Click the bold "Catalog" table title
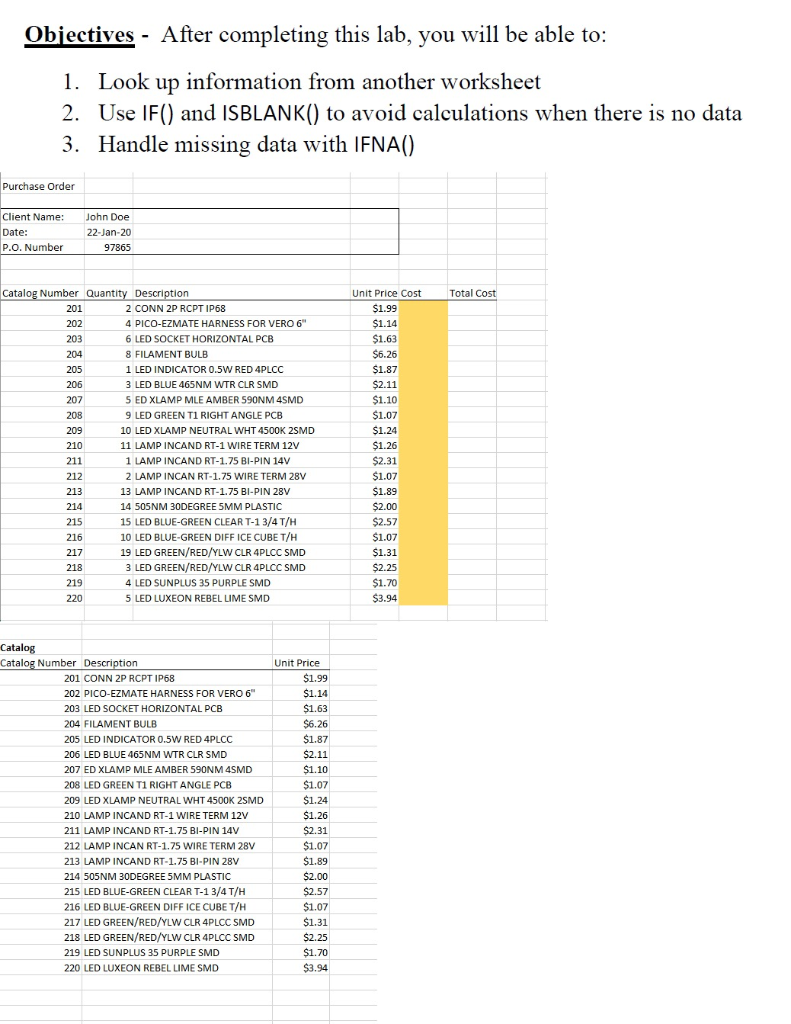791x1024 pixels. pyautogui.click(x=18, y=648)
